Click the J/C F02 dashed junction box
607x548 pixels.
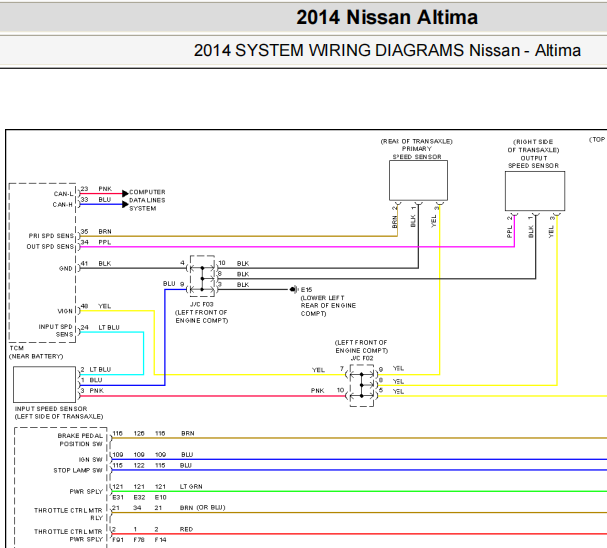click(362, 385)
